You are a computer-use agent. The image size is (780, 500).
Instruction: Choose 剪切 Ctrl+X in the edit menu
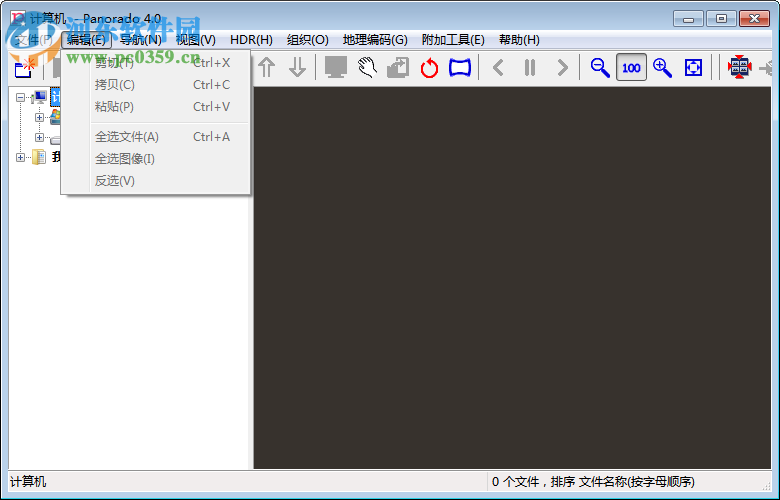(x=156, y=63)
